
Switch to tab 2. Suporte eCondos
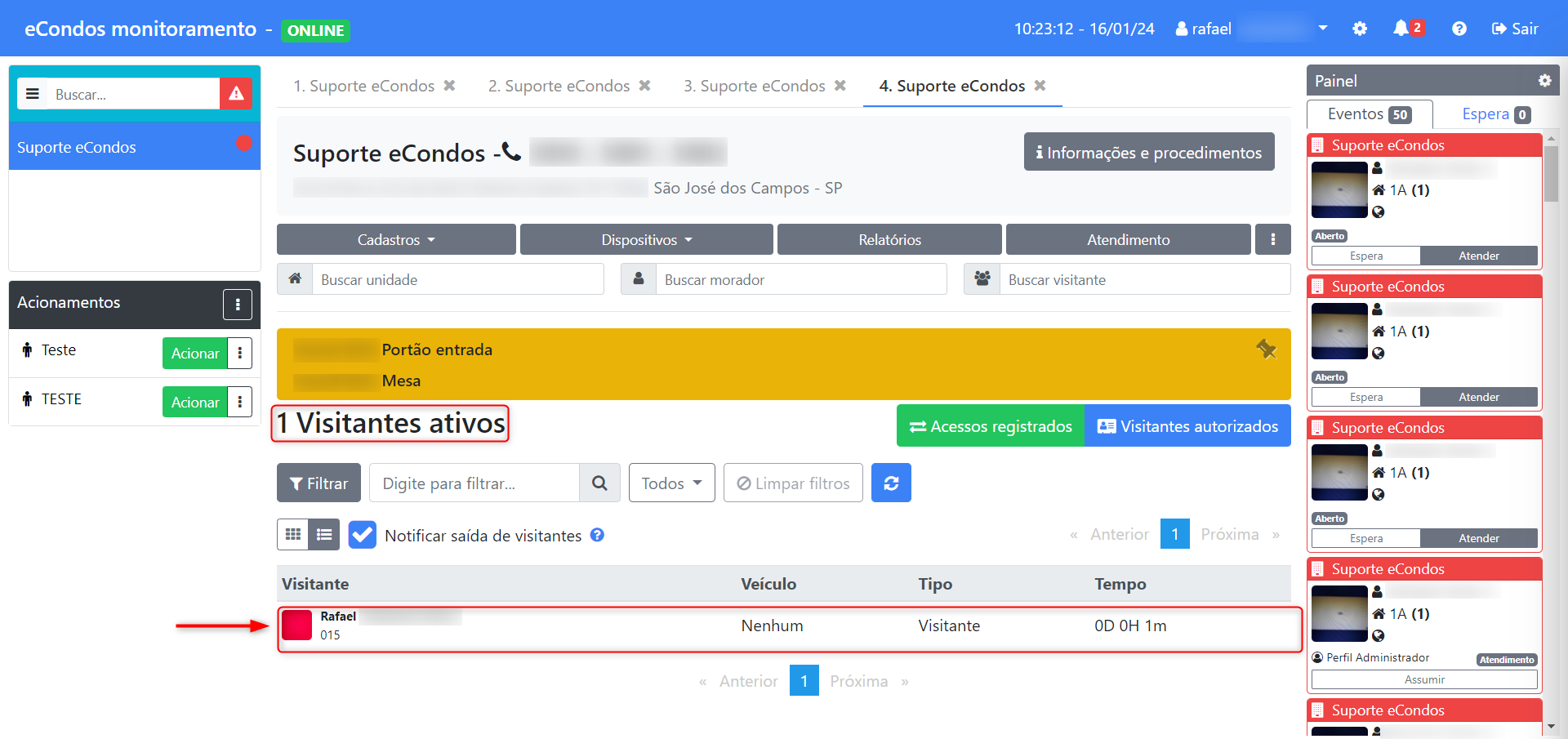(x=559, y=86)
